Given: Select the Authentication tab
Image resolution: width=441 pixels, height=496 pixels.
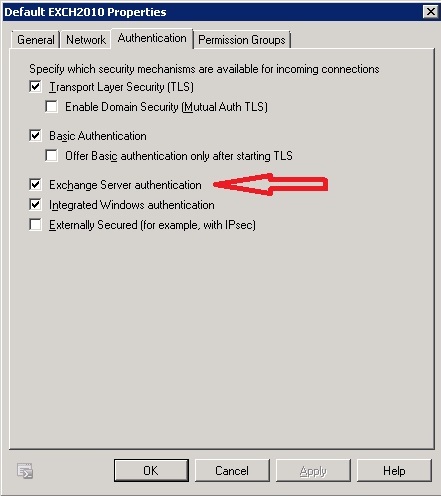Looking at the screenshot, I should click(152, 38).
